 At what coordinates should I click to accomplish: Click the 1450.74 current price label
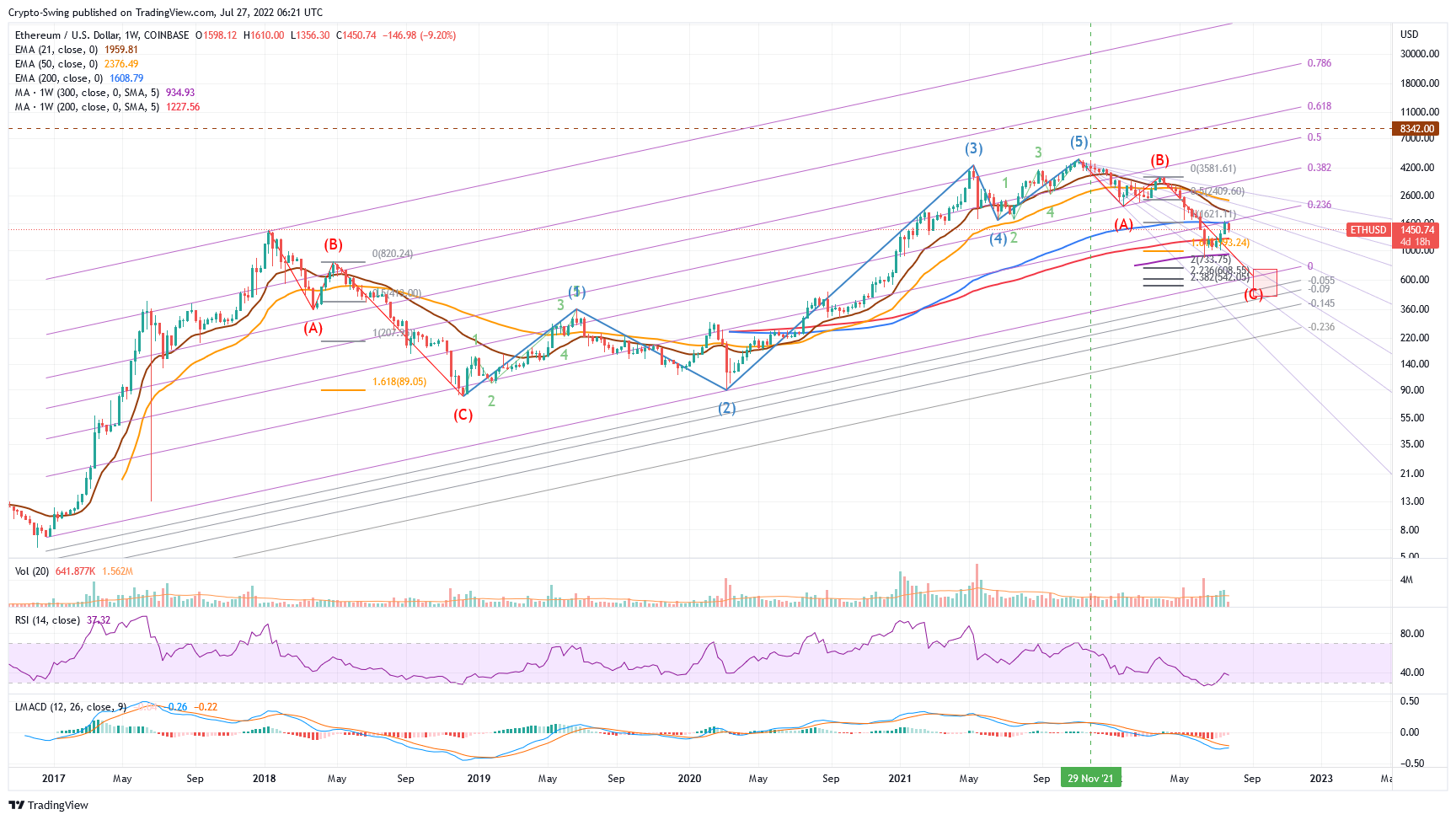(1417, 229)
